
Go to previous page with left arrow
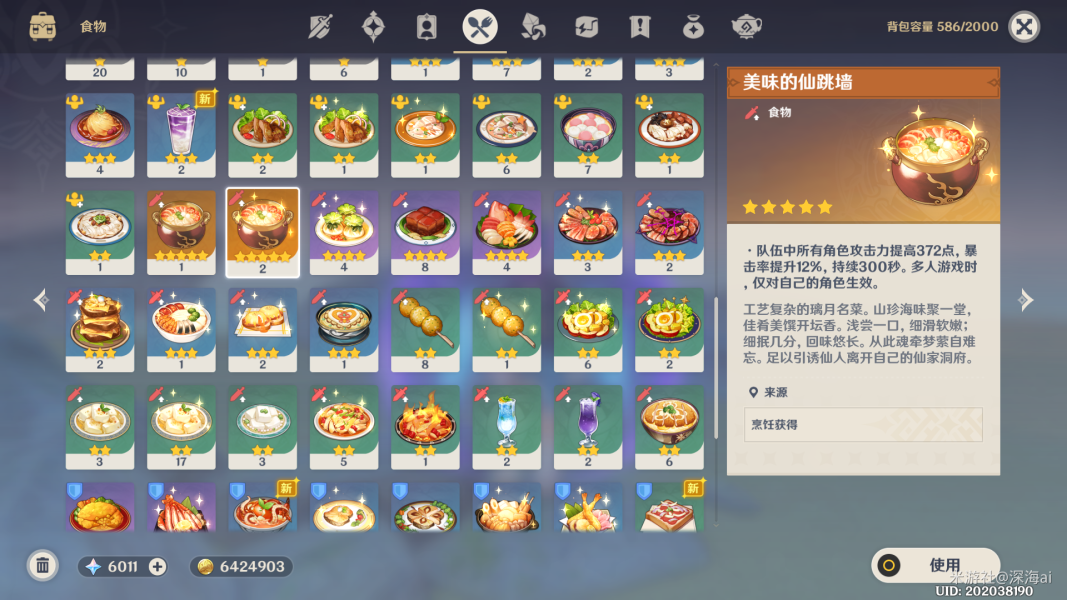41,299
